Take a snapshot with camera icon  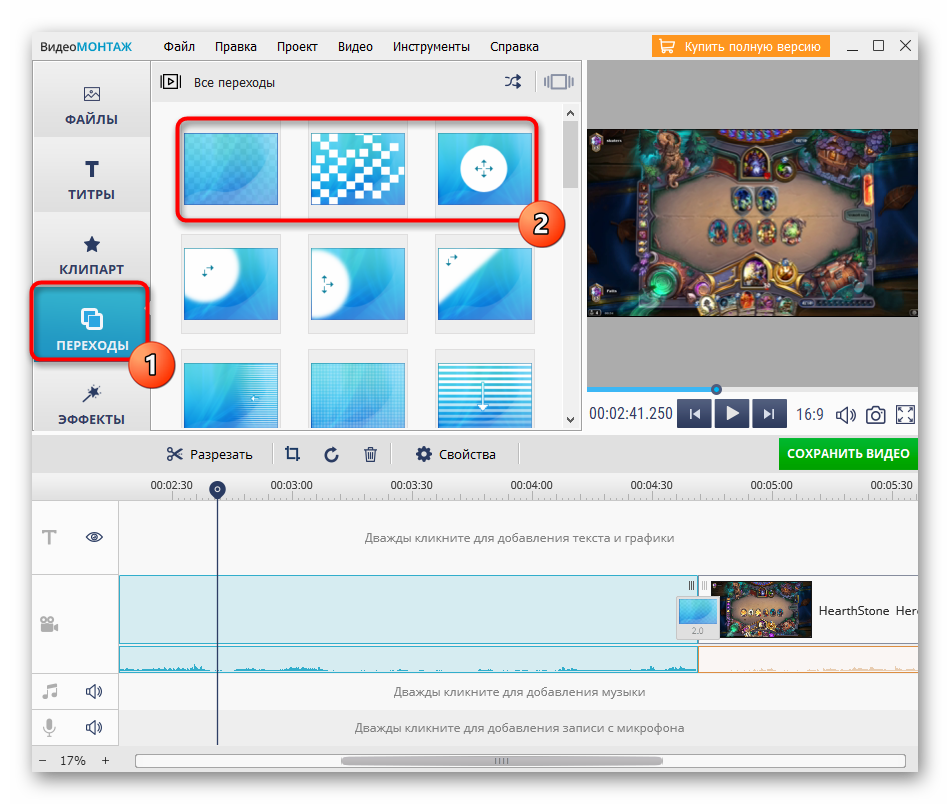[x=875, y=414]
